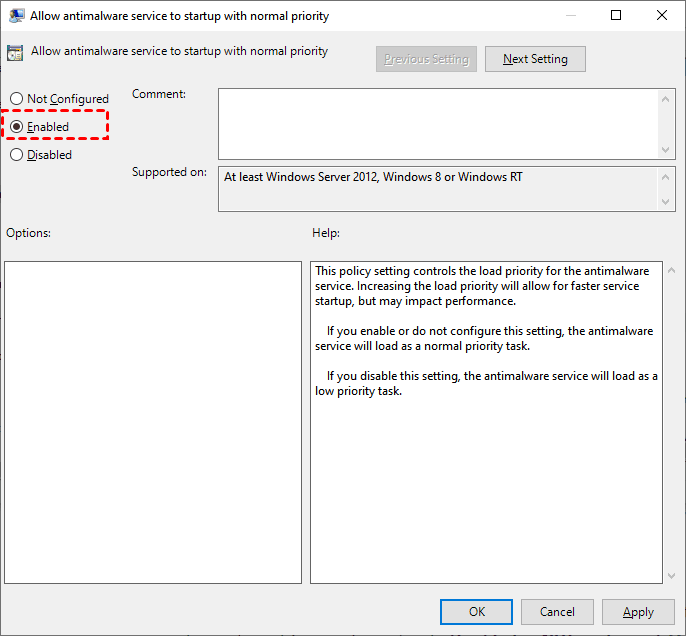The height and width of the screenshot is (636, 686).
Task: Click the 'Comment:' label
Action: tap(159, 94)
